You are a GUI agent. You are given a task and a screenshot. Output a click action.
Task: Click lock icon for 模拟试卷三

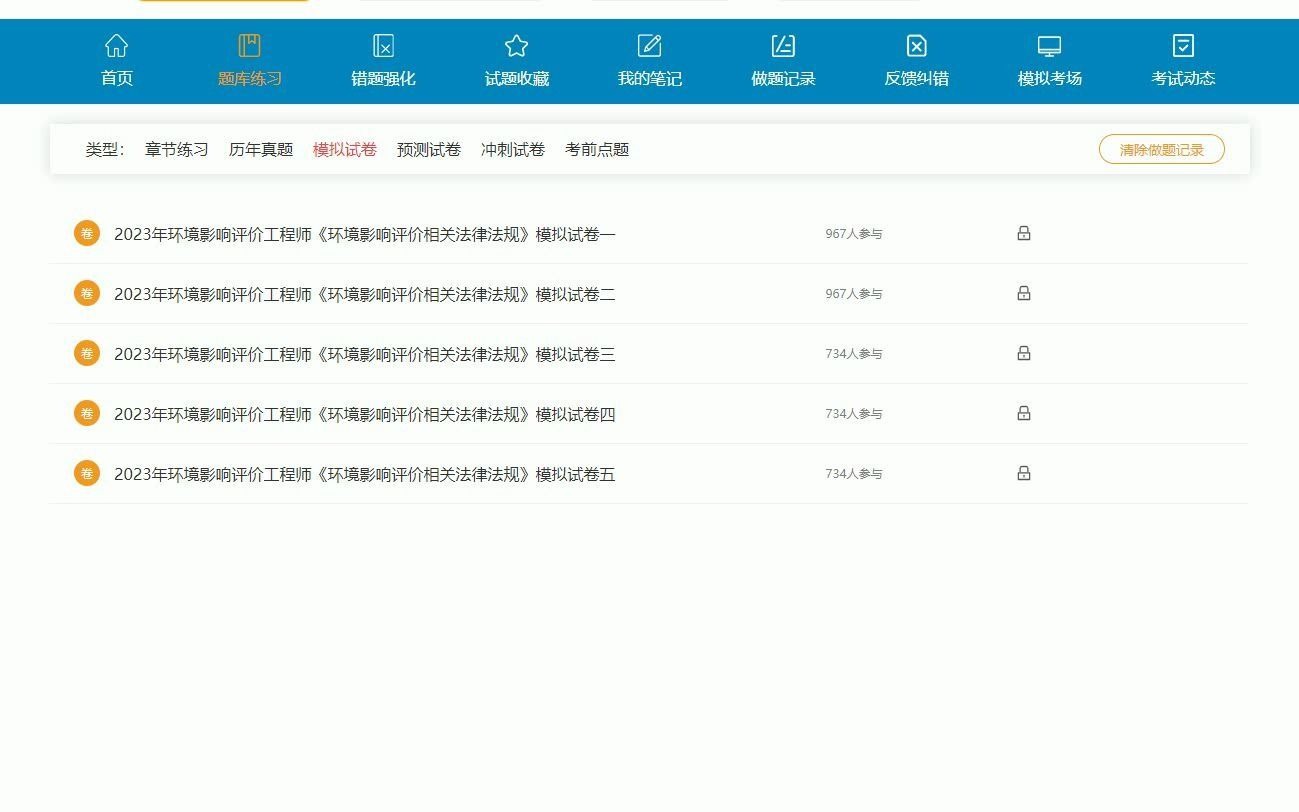pos(1024,353)
